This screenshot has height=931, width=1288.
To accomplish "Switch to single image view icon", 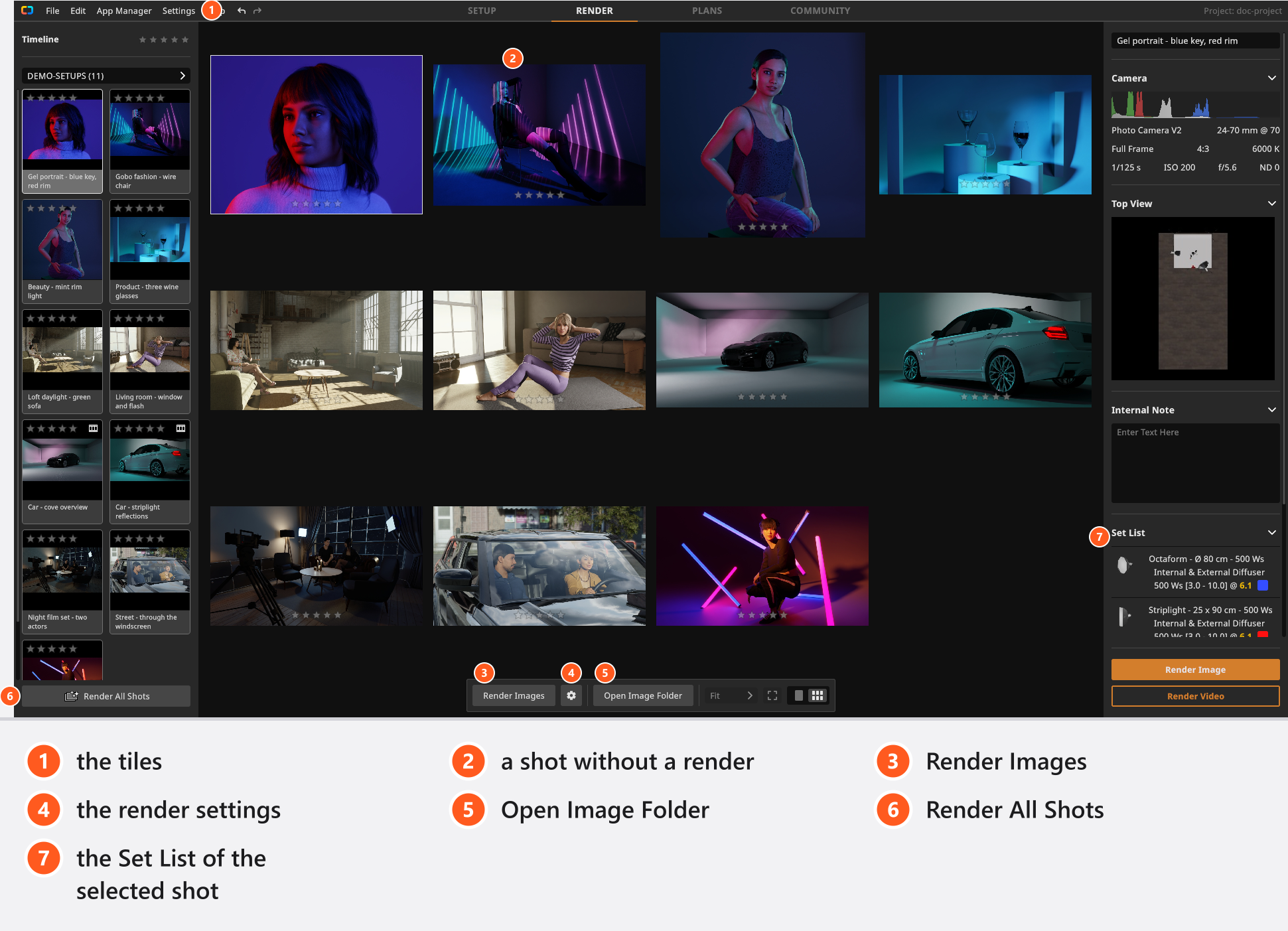I will (799, 695).
